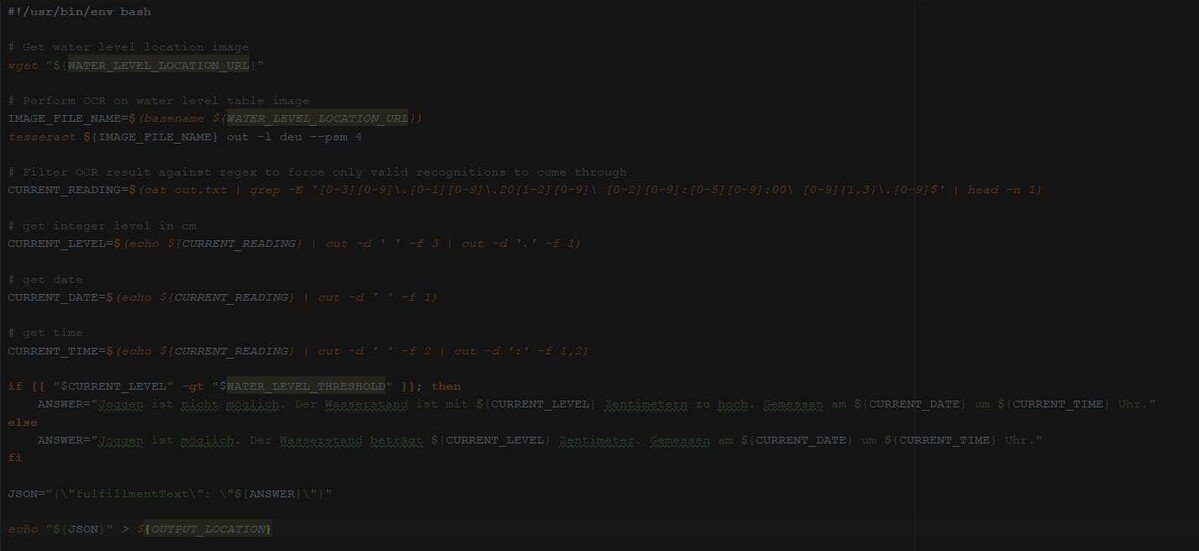Click the words 'zu hoch'
Viewport: 1199px width, 551px height.
pyautogui.click(x=722, y=404)
